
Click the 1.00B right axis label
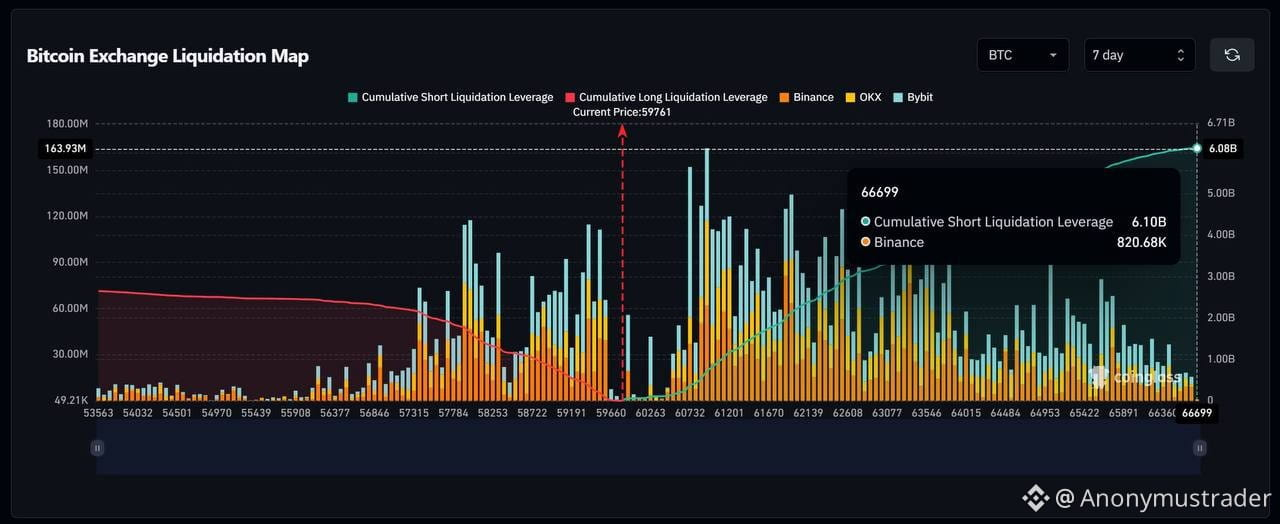click(1221, 358)
